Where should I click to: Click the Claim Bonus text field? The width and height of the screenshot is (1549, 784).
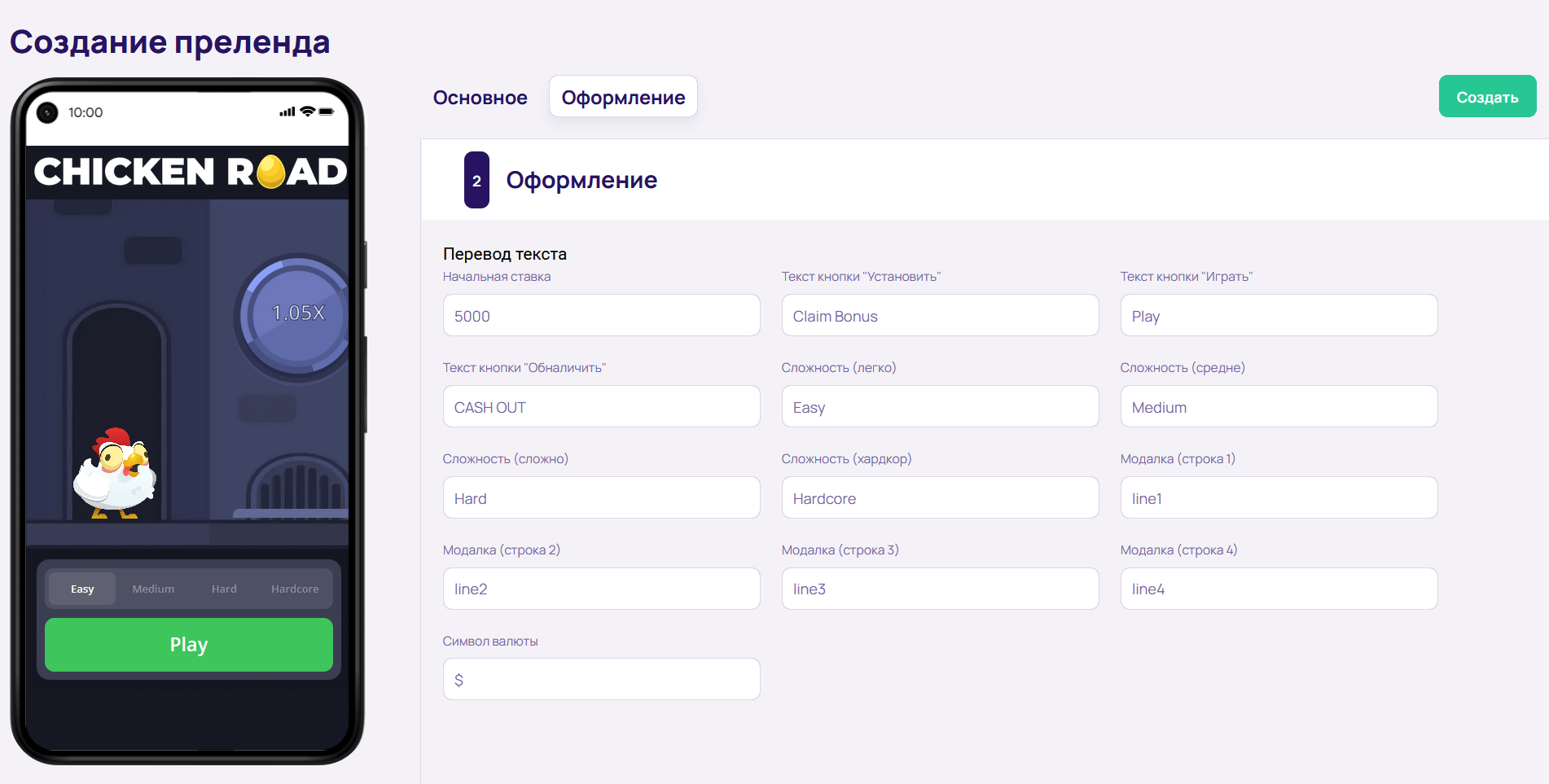pos(940,315)
